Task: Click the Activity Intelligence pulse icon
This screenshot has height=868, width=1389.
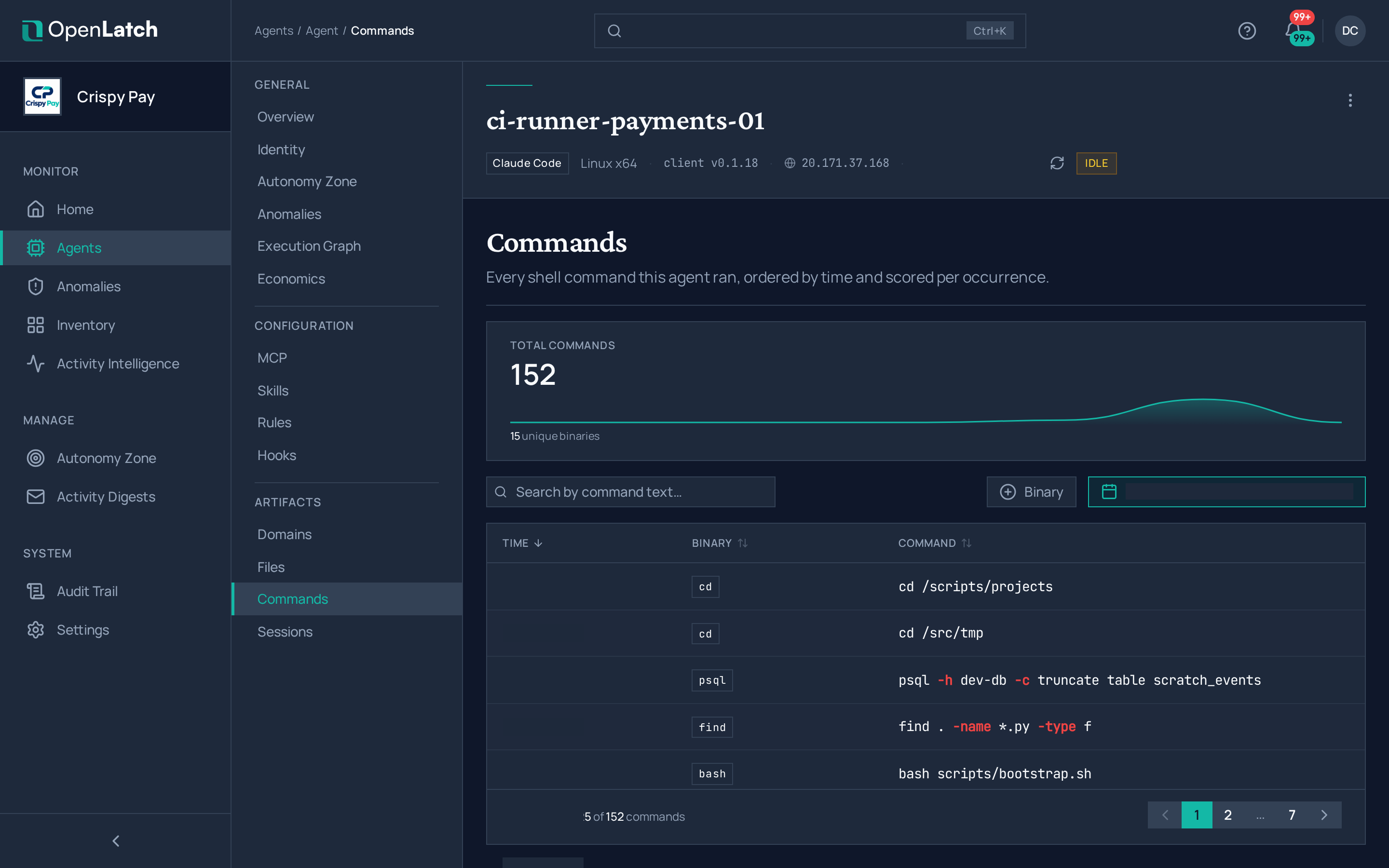Action: (36, 364)
